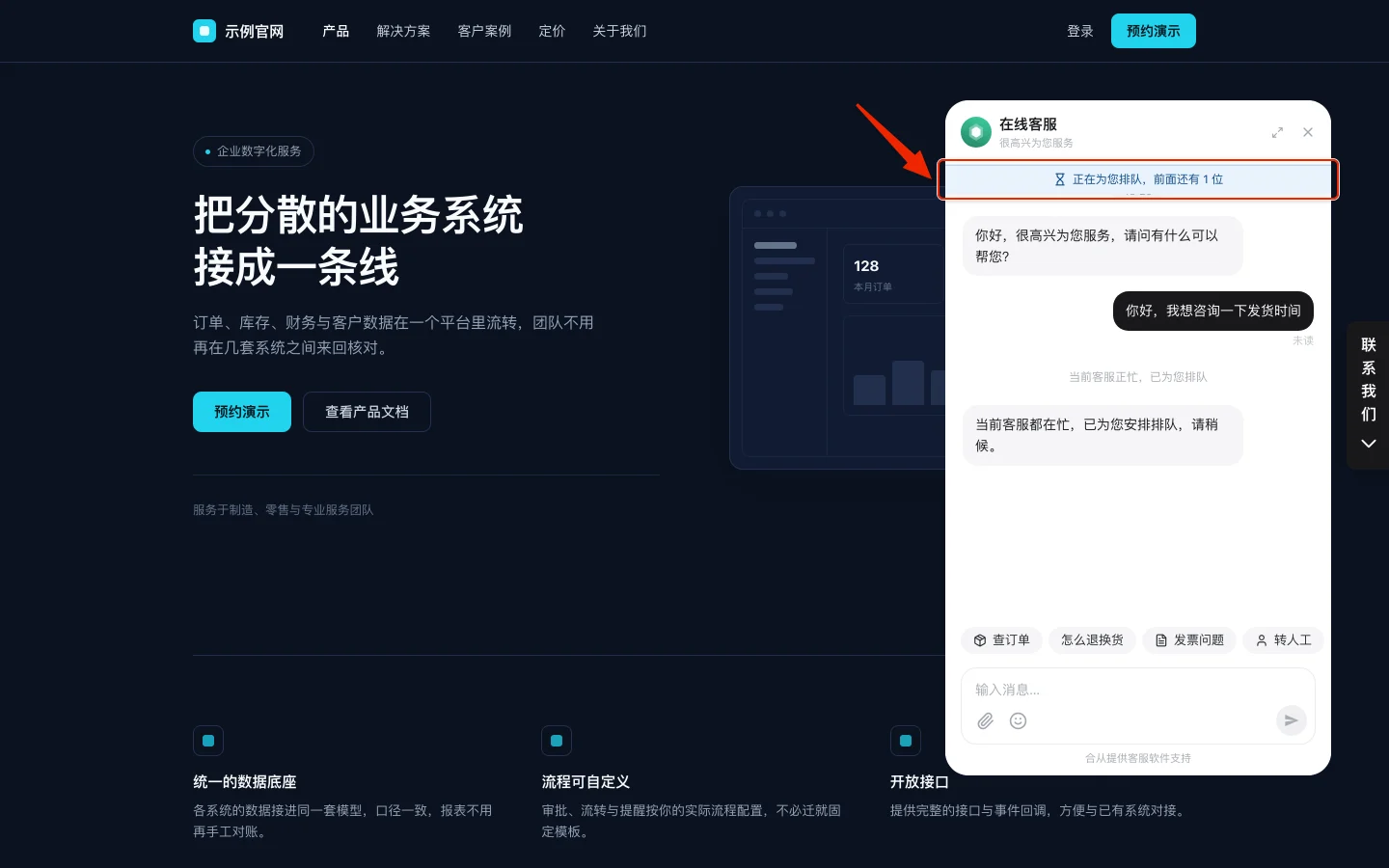Screen dimensions: 1389x868
Task: Click the hero section 预约演示 button
Action: 242,412
